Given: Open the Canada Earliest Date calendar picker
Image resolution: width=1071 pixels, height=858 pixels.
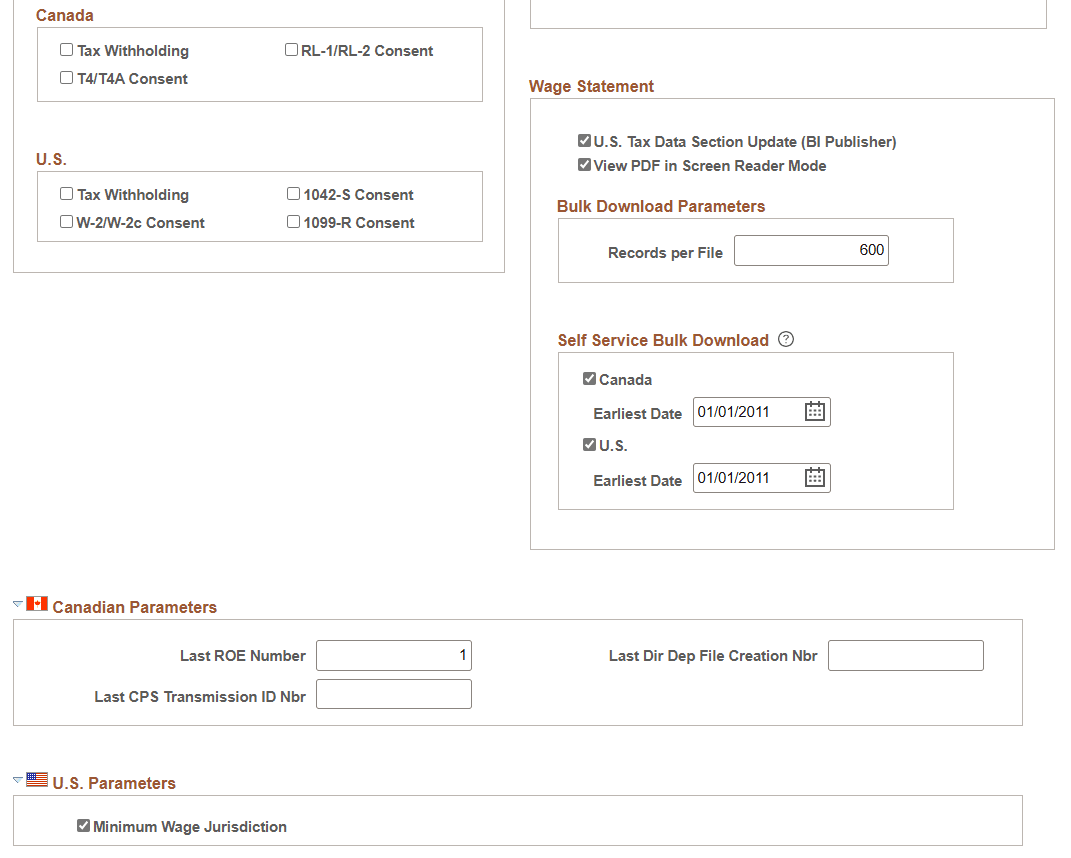Looking at the screenshot, I should click(x=815, y=411).
